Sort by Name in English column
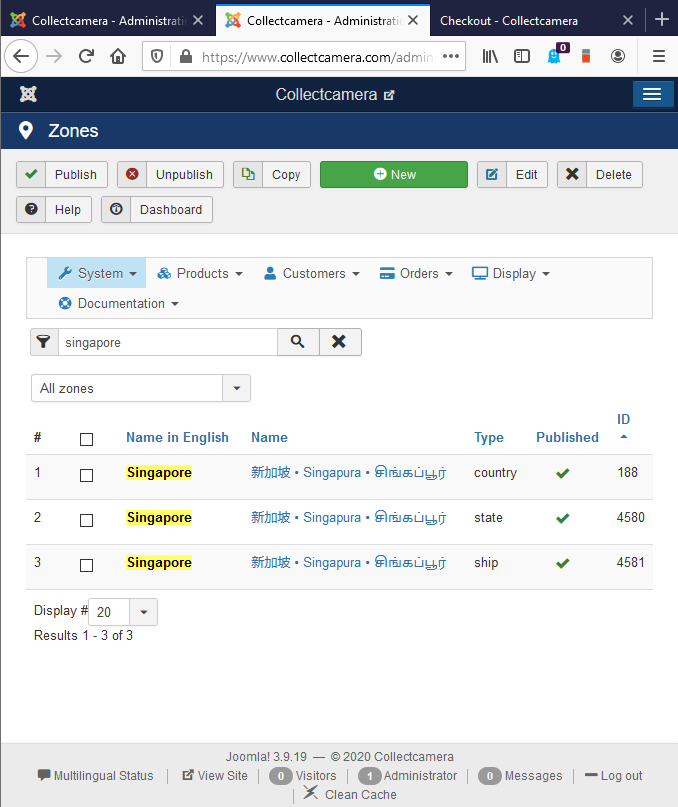Screen dimensions: 678x807 pyautogui.click(x=177, y=437)
